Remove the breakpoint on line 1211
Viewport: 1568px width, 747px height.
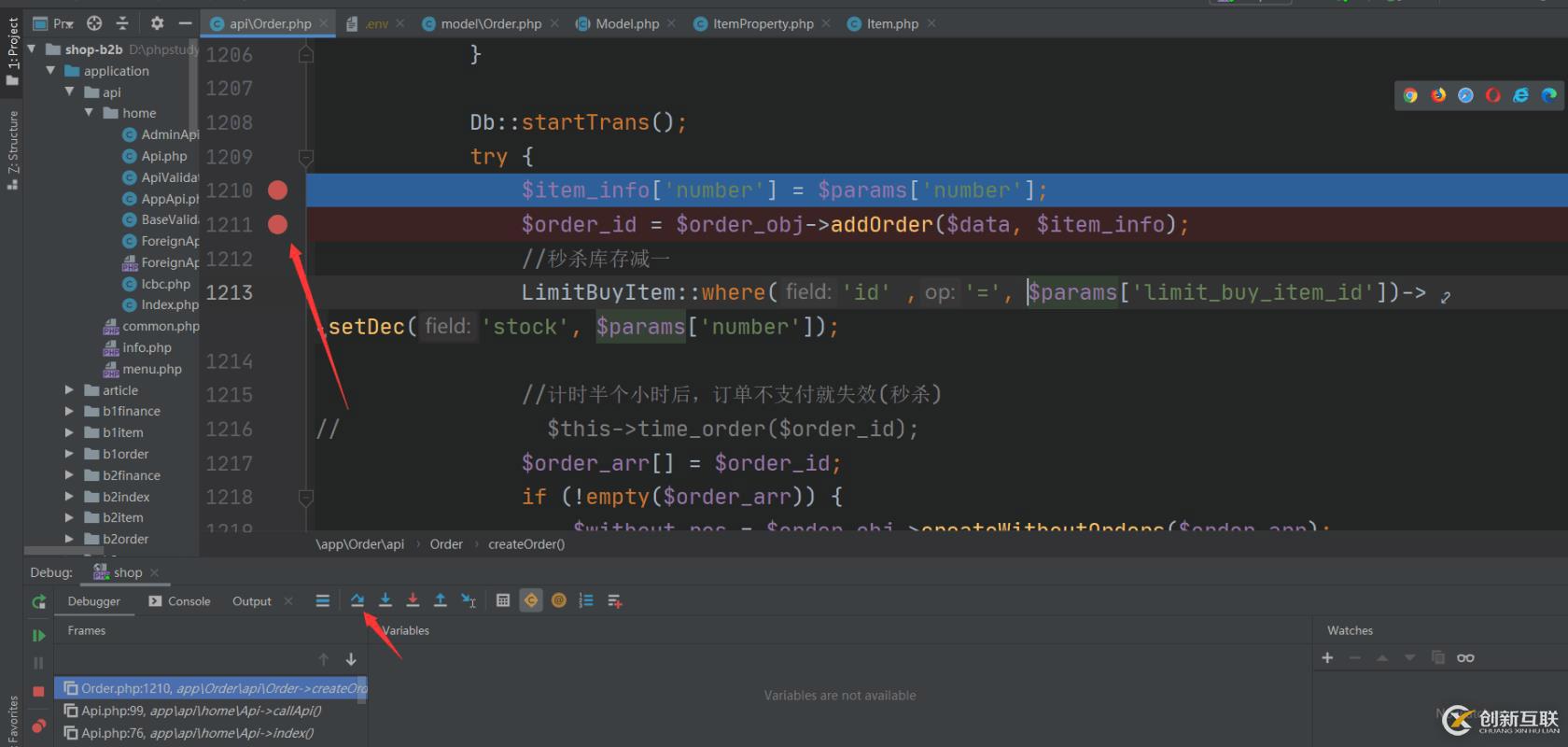coord(277,225)
